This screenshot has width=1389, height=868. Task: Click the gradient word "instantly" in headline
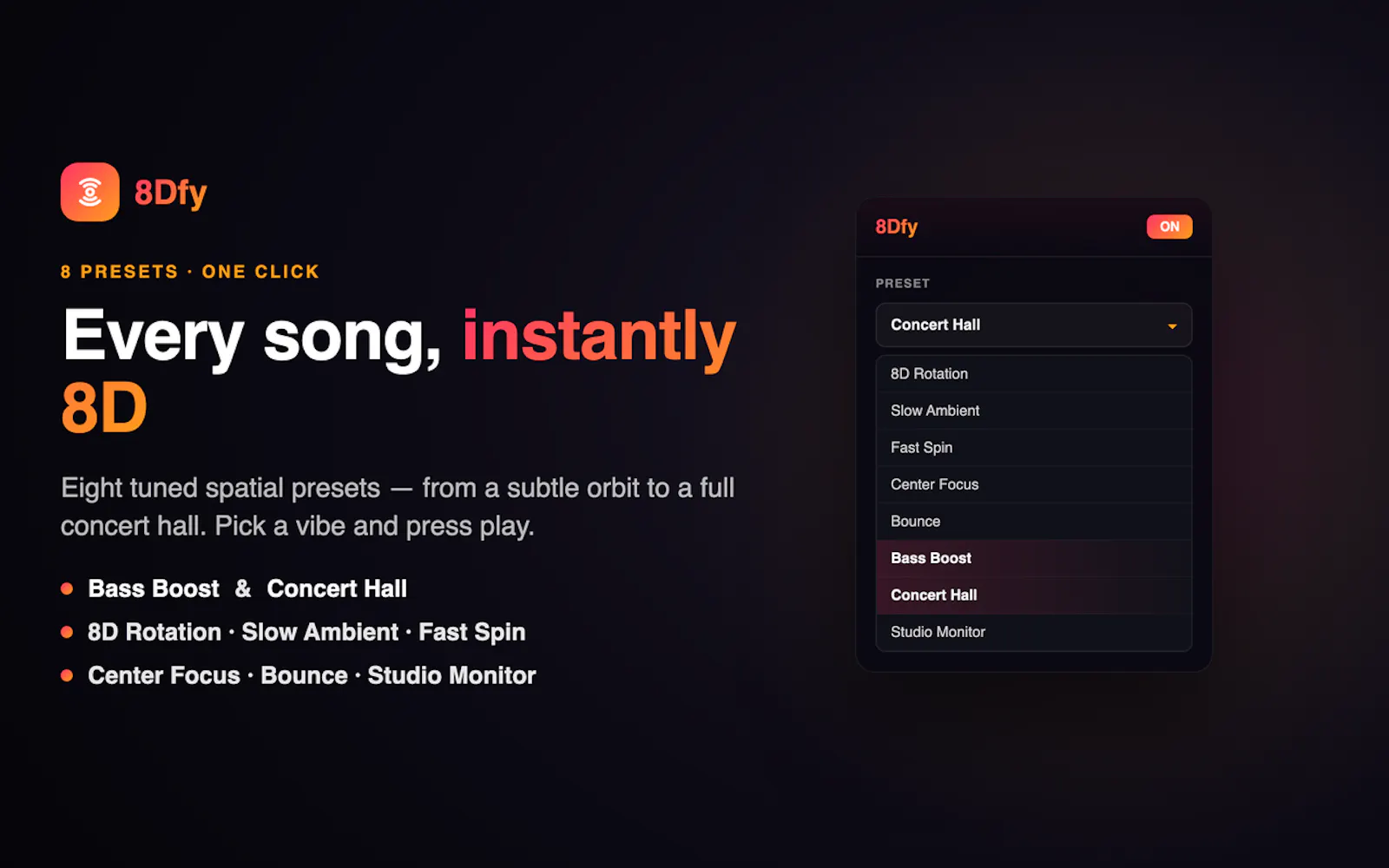coord(599,337)
